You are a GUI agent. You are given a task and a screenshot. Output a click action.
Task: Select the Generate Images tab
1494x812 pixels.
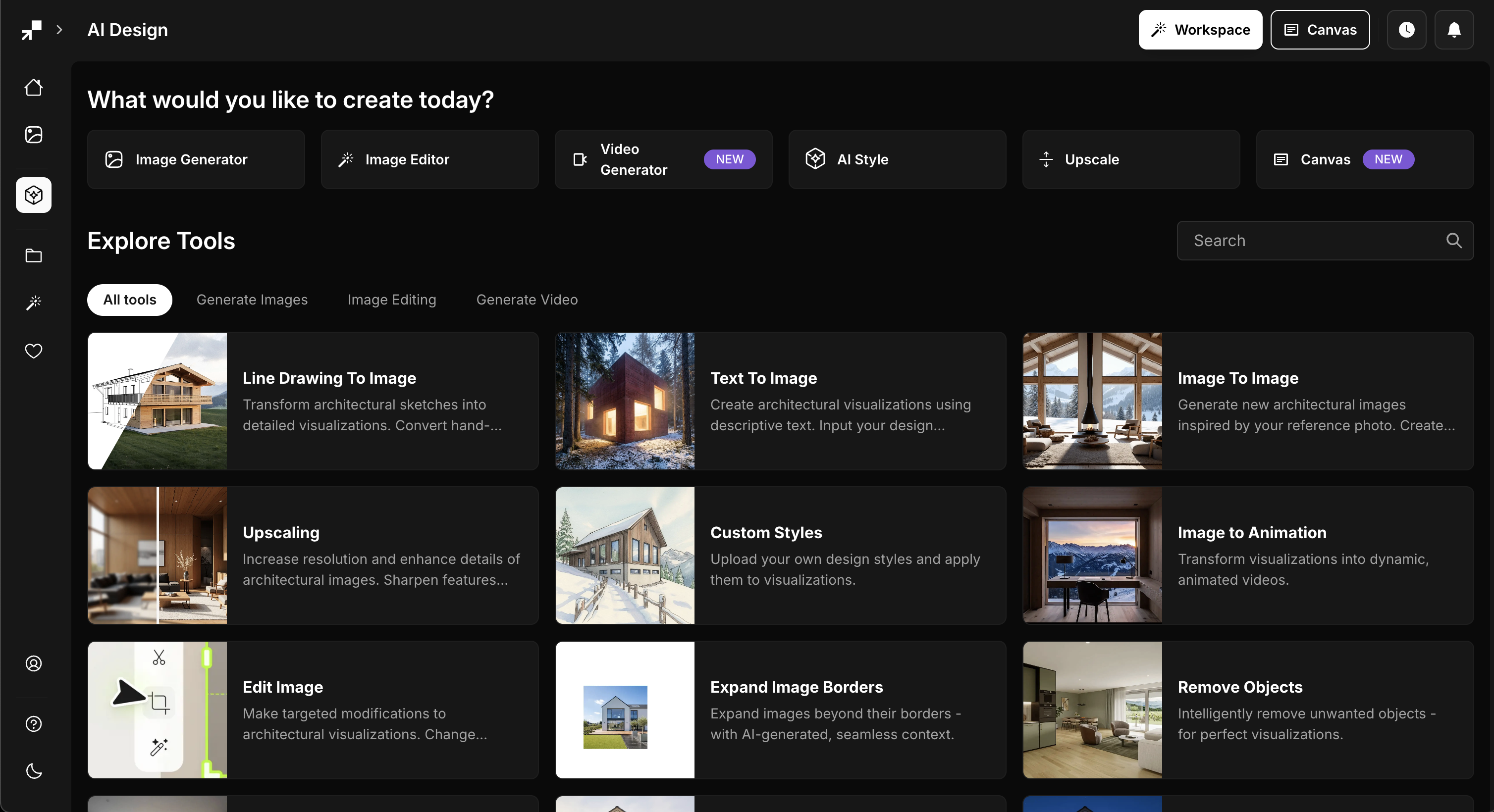click(252, 300)
